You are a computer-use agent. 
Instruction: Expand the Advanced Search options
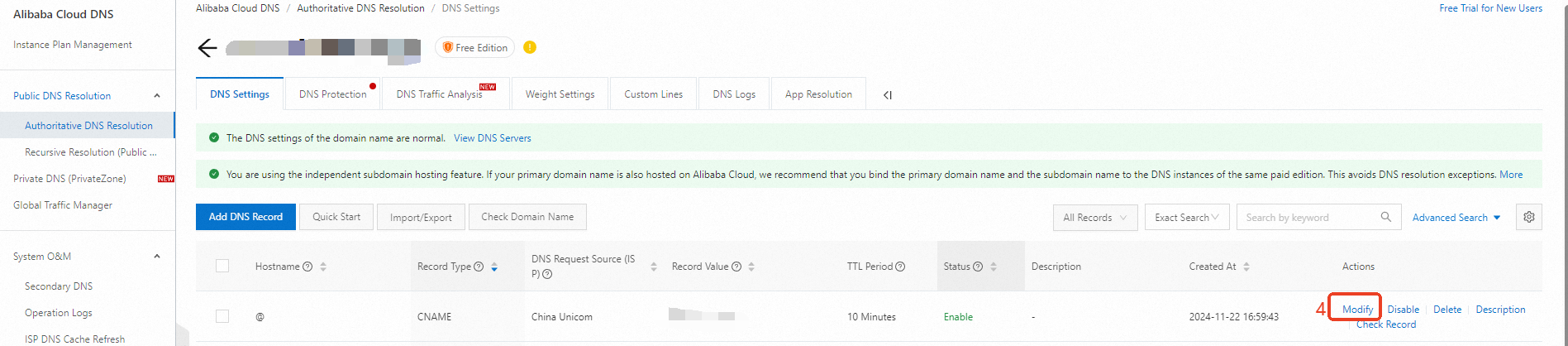(x=1456, y=218)
